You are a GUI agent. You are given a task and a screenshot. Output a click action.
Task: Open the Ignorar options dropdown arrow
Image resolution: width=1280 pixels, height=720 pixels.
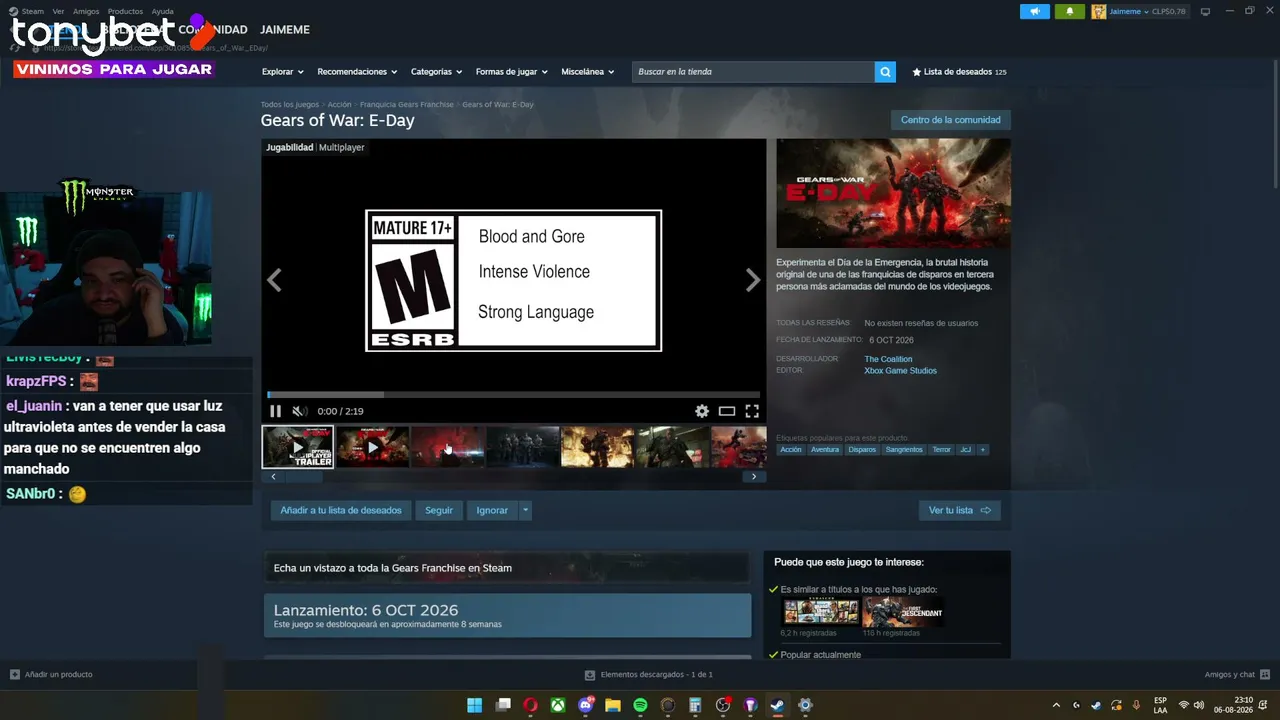click(526, 510)
